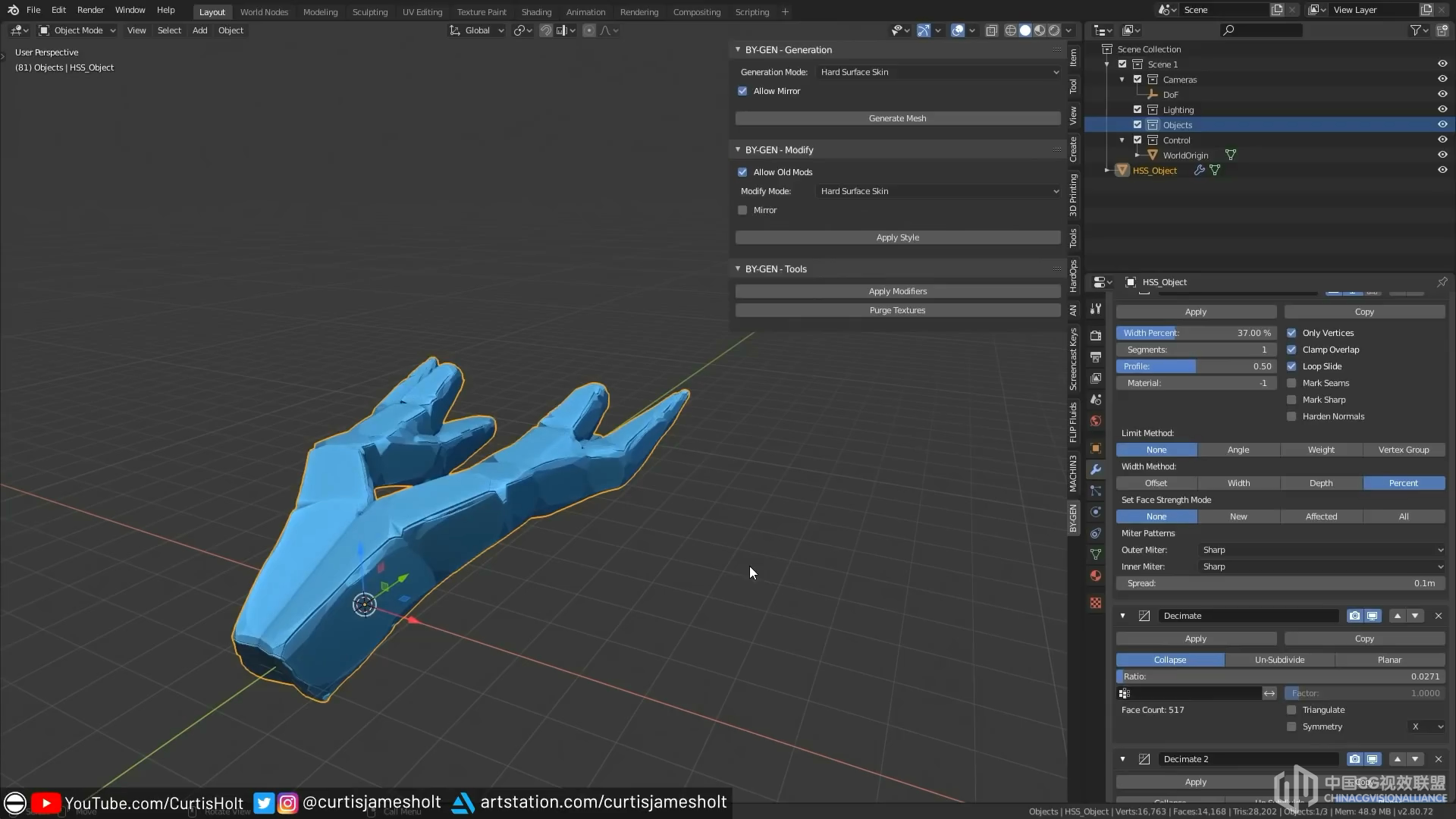Image resolution: width=1456 pixels, height=819 pixels.
Task: Toggle Decimate modifier render visibility
Action: [1355, 616]
